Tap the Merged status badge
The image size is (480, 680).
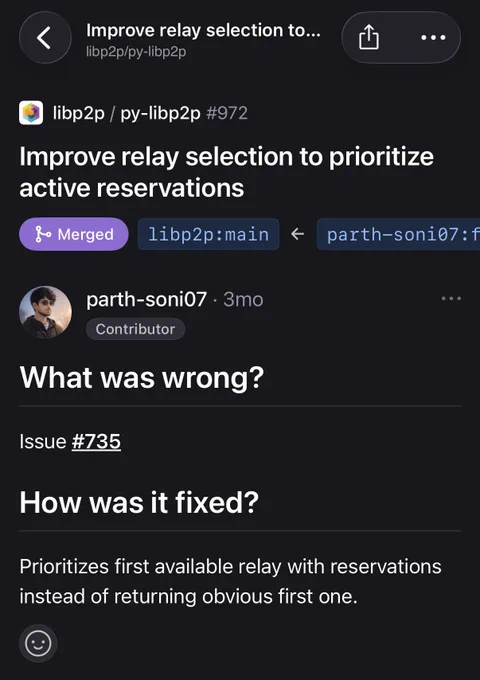click(74, 234)
